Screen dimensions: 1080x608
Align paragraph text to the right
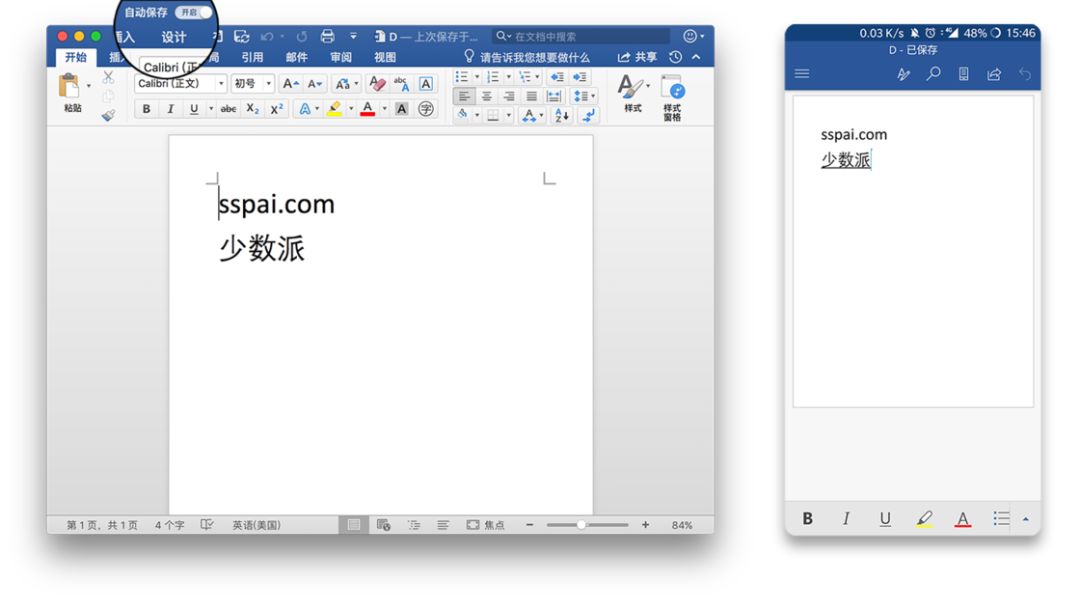click(x=509, y=96)
